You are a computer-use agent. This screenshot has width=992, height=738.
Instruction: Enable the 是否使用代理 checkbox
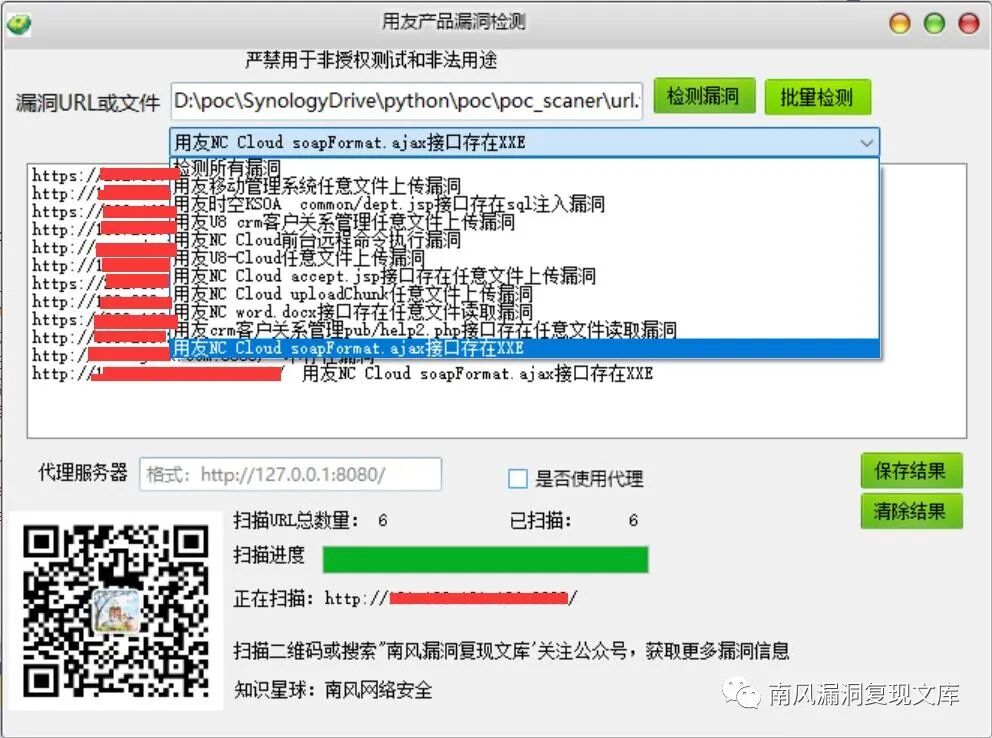pos(518,479)
